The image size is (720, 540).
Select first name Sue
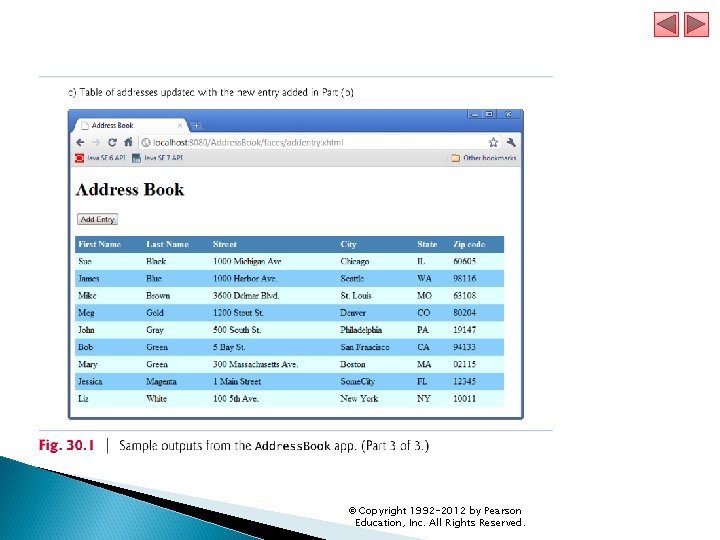click(x=85, y=261)
